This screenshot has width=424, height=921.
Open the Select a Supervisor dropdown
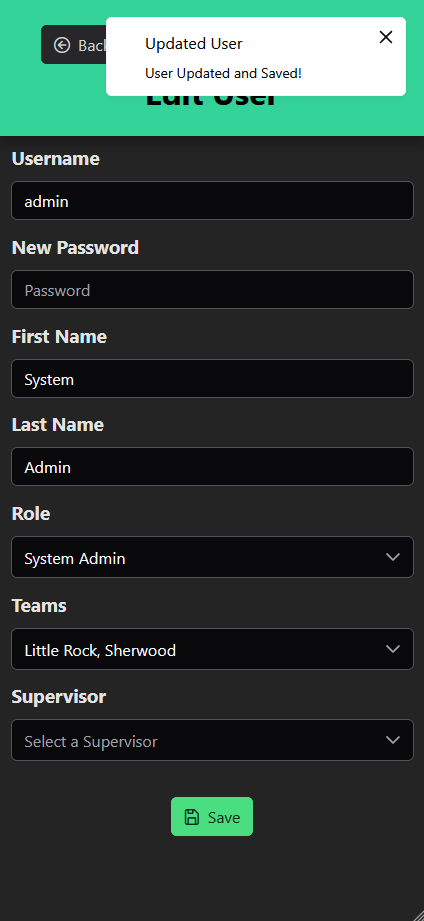coord(212,740)
